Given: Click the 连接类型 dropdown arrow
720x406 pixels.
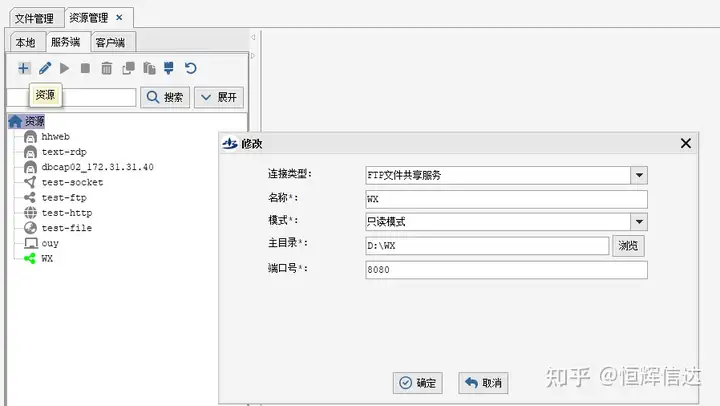Looking at the screenshot, I should pyautogui.click(x=639, y=175).
